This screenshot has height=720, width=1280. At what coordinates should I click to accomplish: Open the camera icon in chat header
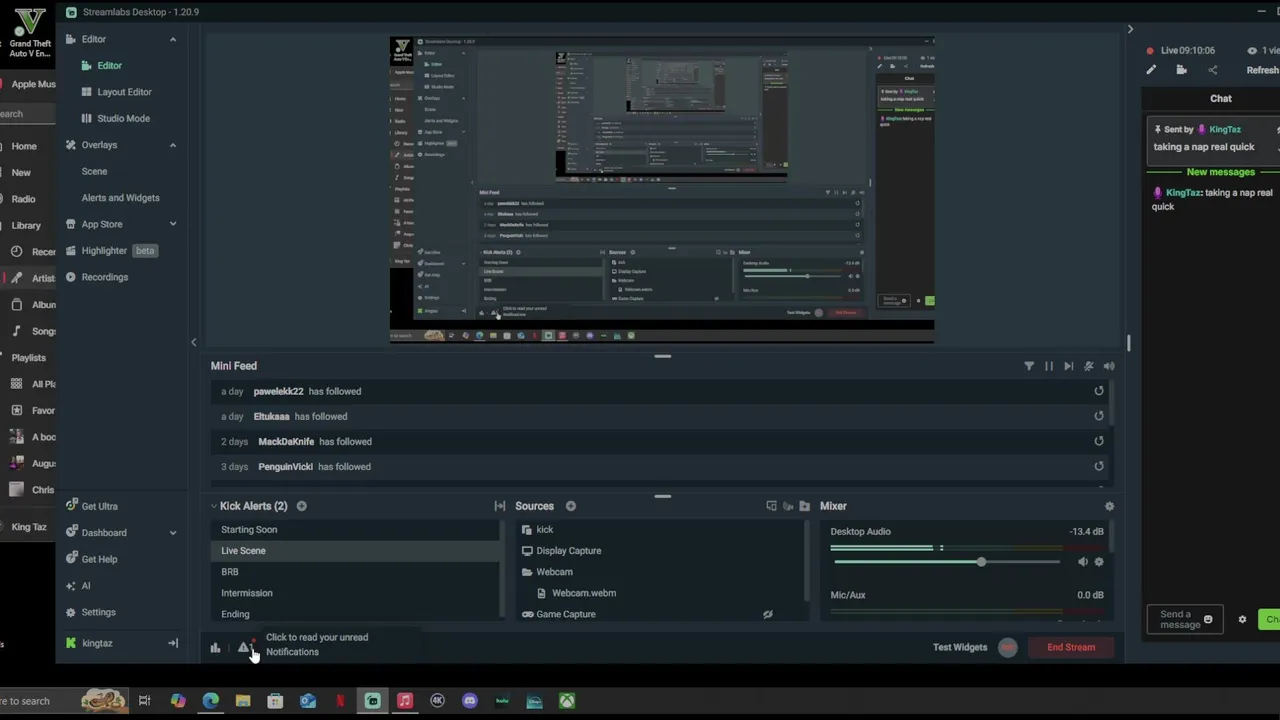point(1182,70)
